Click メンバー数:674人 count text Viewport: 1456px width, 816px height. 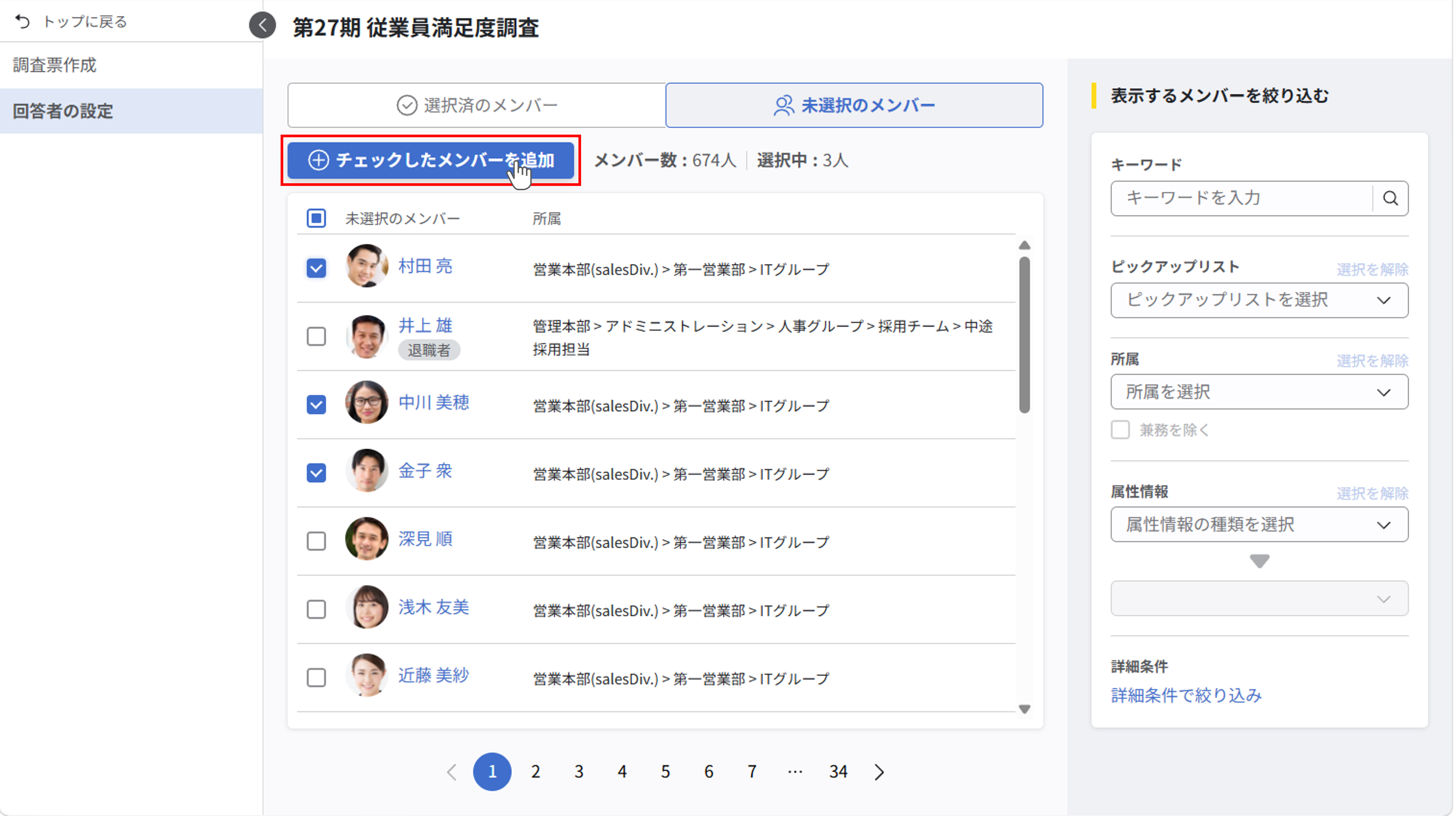point(665,160)
